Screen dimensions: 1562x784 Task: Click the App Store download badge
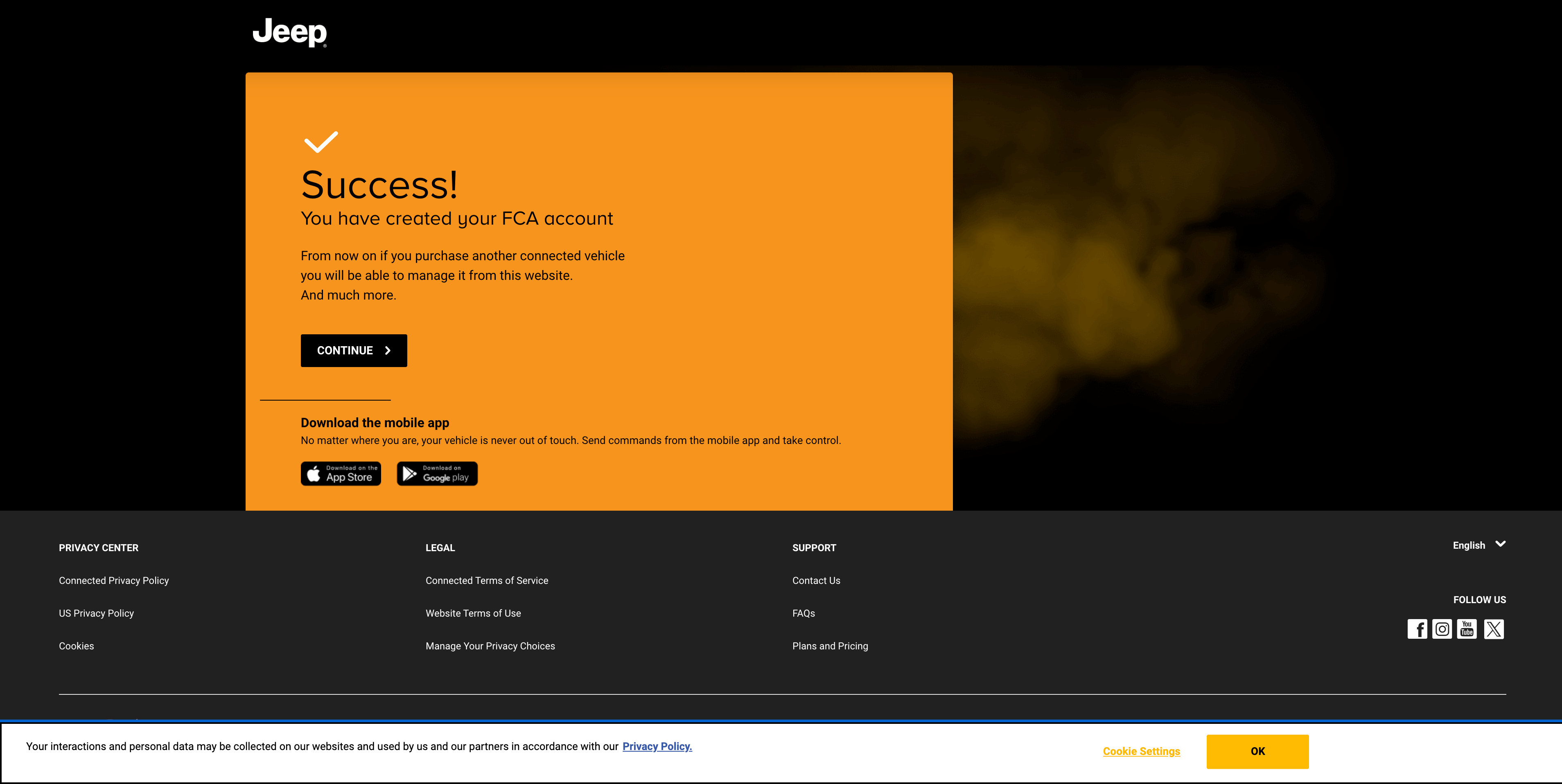[x=341, y=473]
